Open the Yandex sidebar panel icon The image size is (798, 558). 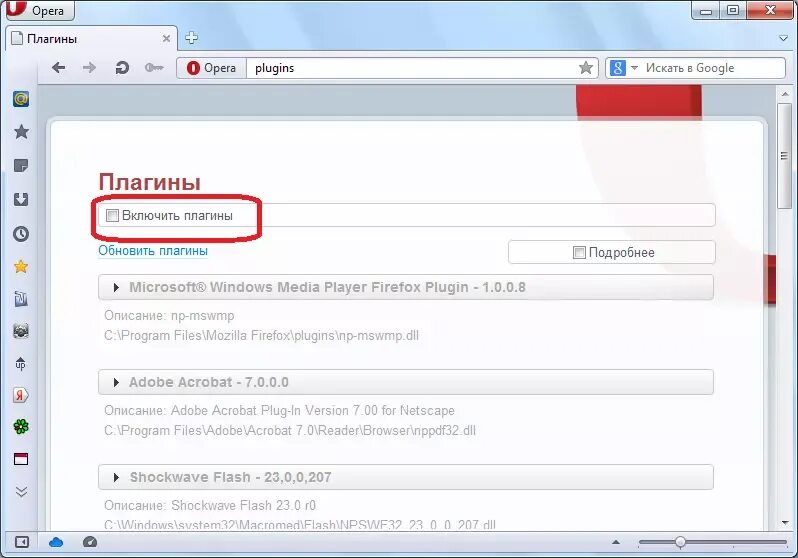(x=21, y=395)
